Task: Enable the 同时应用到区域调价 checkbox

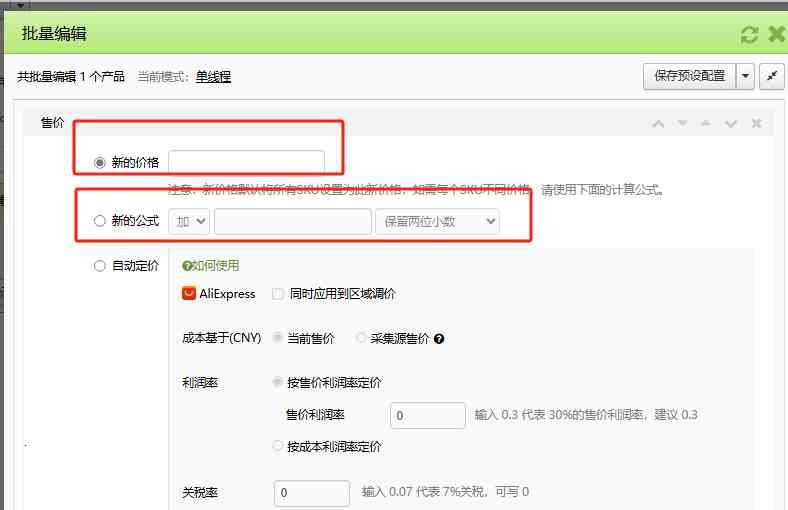Action: 278,293
